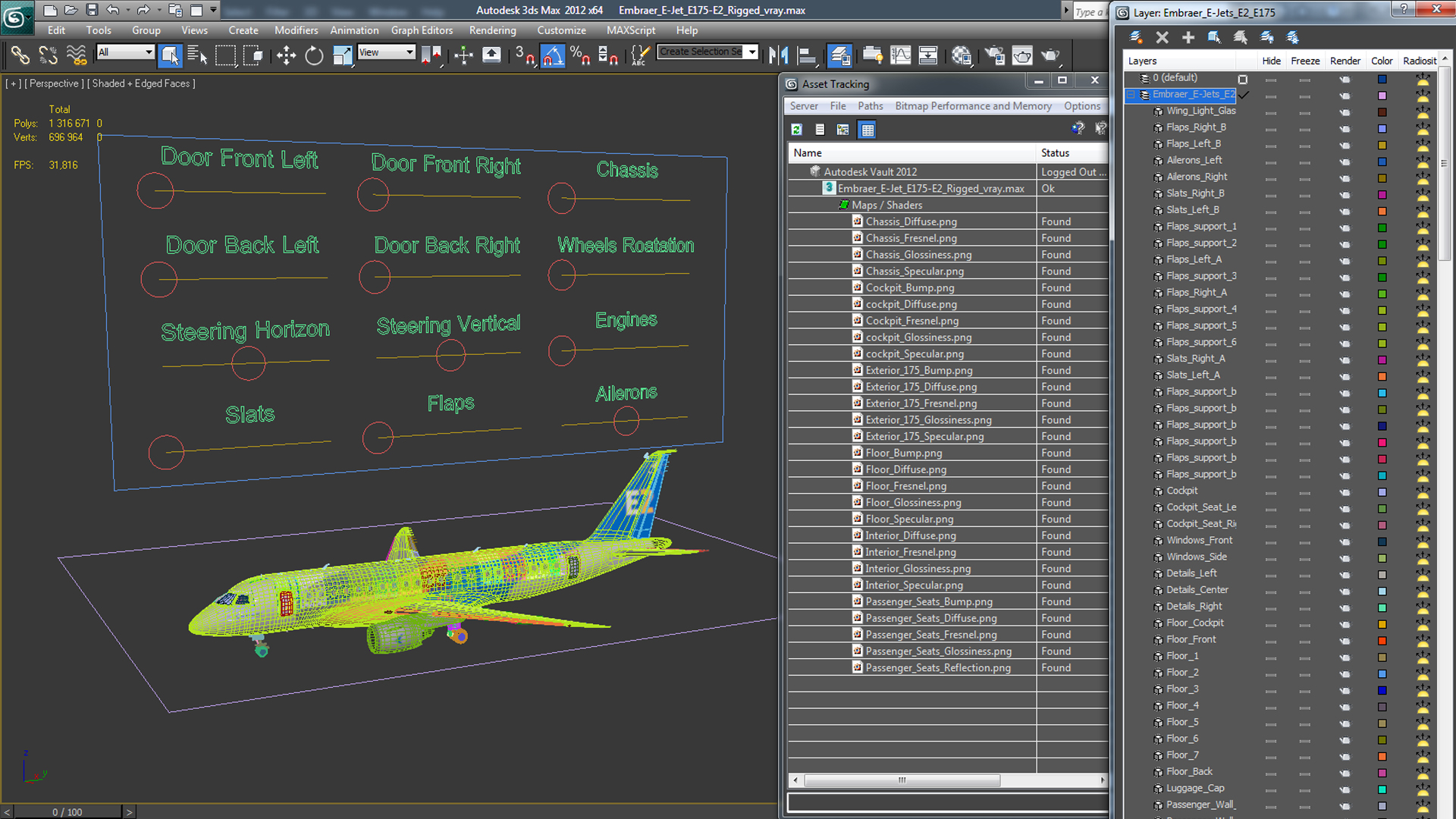Screen dimensions: 1456x819
Task: Open the Manage Layers toolbar icon
Action: (839, 55)
